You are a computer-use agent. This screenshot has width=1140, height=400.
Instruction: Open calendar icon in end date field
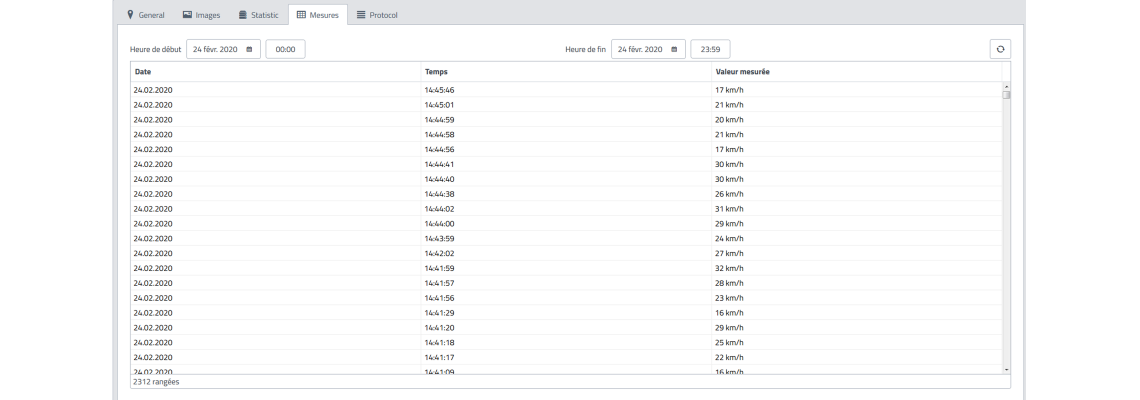tap(674, 49)
